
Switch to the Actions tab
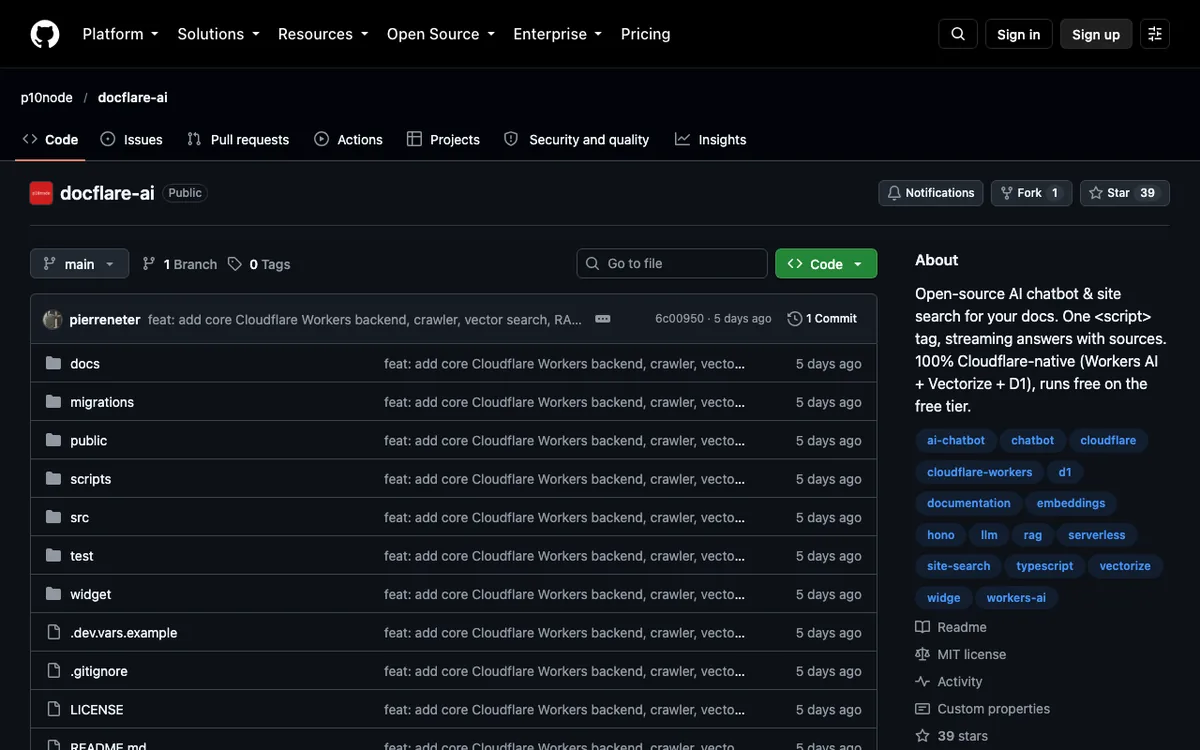348,140
